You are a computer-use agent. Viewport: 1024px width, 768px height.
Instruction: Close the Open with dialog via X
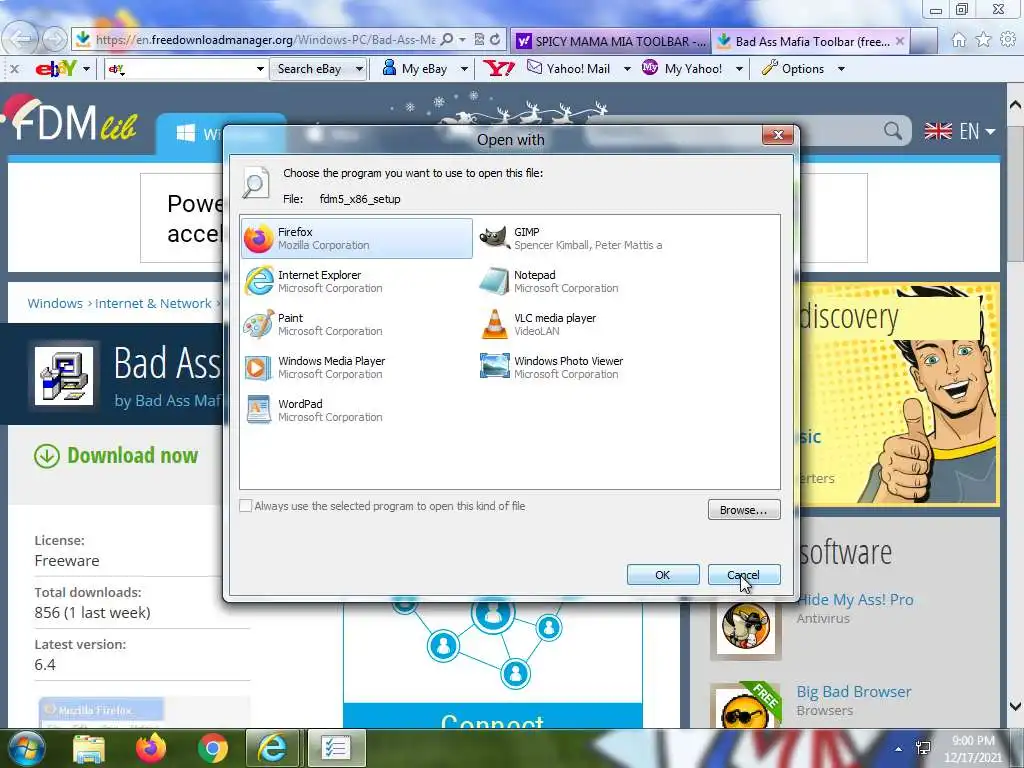tap(778, 135)
